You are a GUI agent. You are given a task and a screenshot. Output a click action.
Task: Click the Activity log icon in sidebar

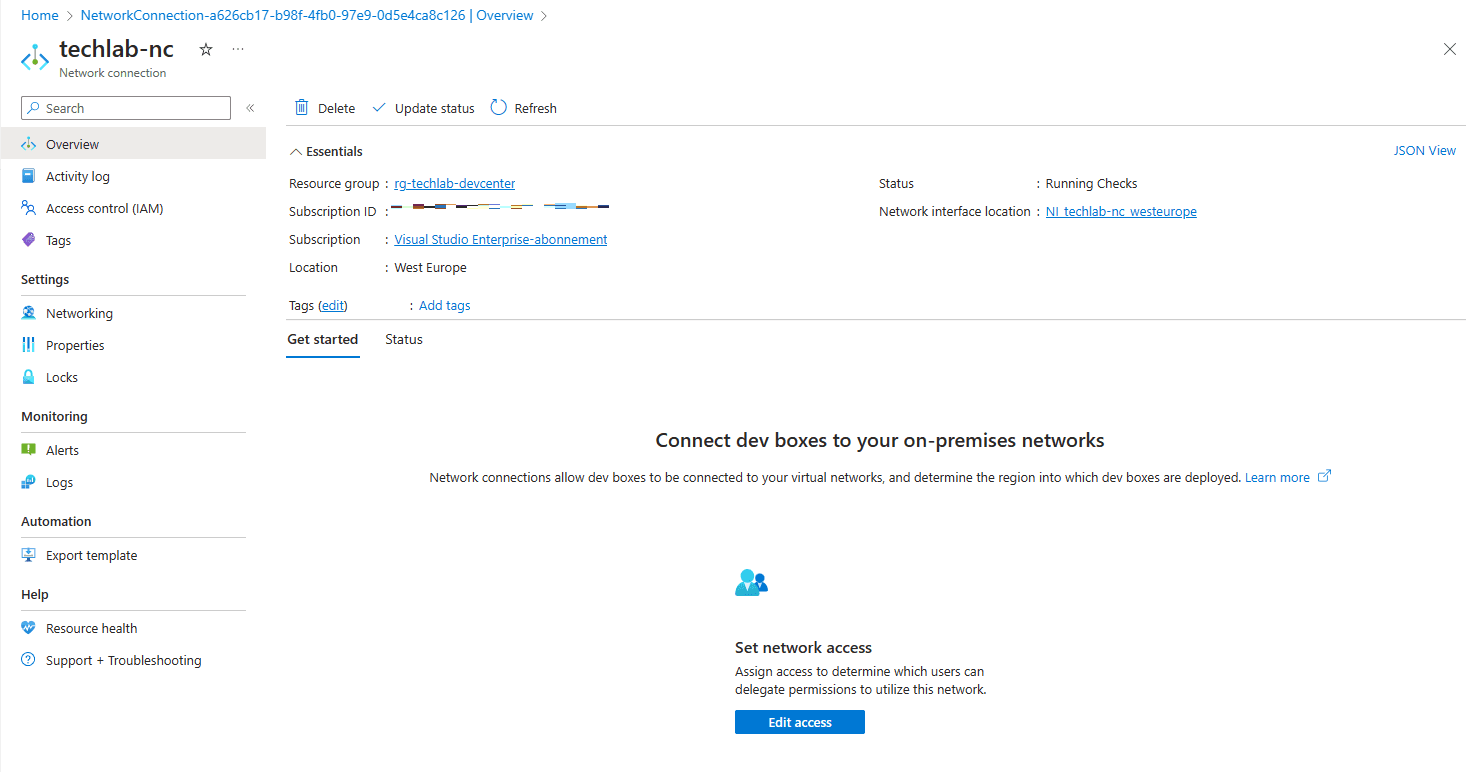(29, 176)
